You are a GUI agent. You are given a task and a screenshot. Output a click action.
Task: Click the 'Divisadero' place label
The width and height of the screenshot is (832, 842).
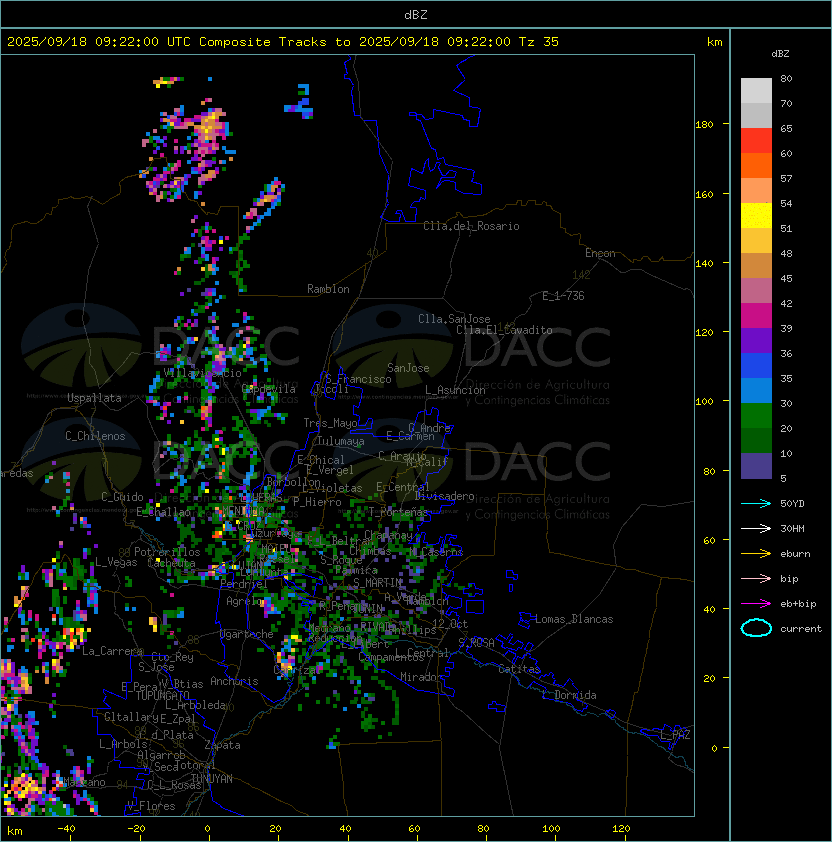point(444,496)
